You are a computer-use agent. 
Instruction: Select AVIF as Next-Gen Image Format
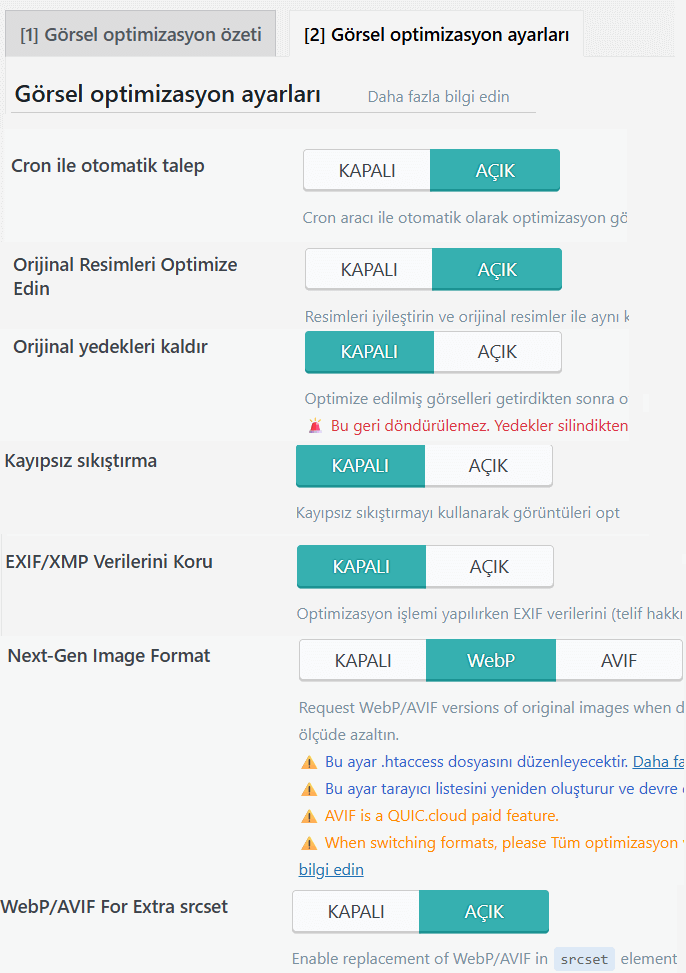(x=619, y=660)
